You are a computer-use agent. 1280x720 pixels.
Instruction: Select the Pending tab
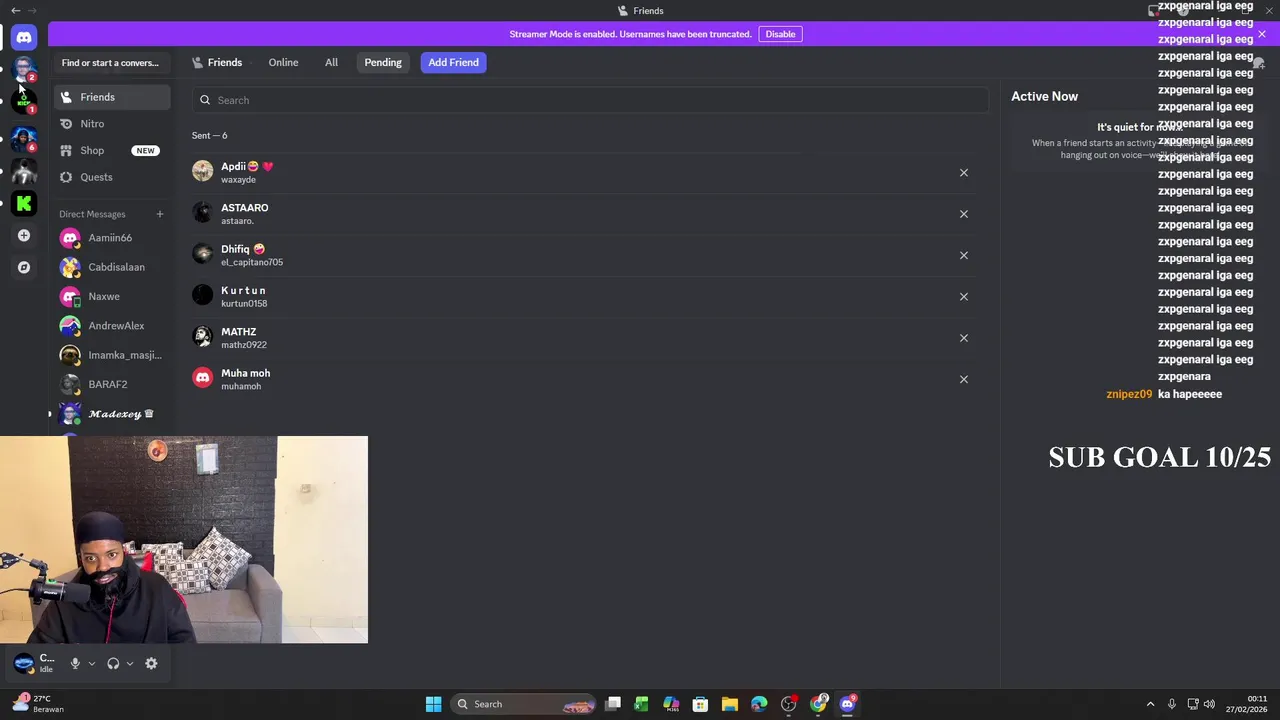coord(383,62)
